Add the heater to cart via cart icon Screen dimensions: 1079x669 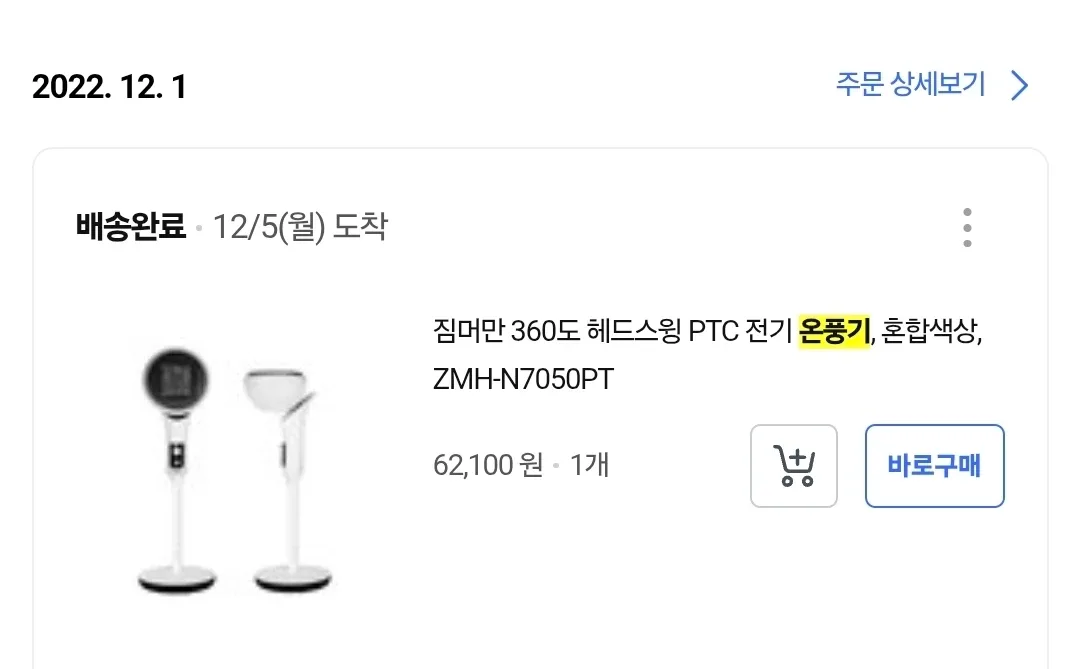click(x=794, y=466)
